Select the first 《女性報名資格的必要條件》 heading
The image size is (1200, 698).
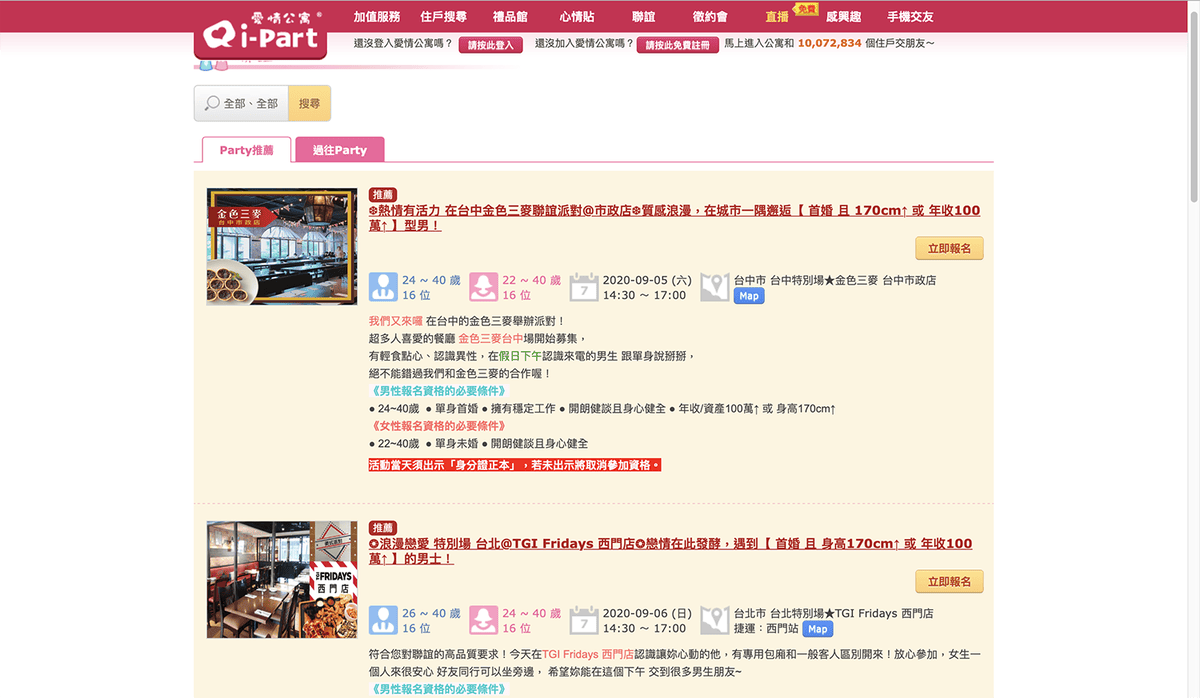point(437,426)
